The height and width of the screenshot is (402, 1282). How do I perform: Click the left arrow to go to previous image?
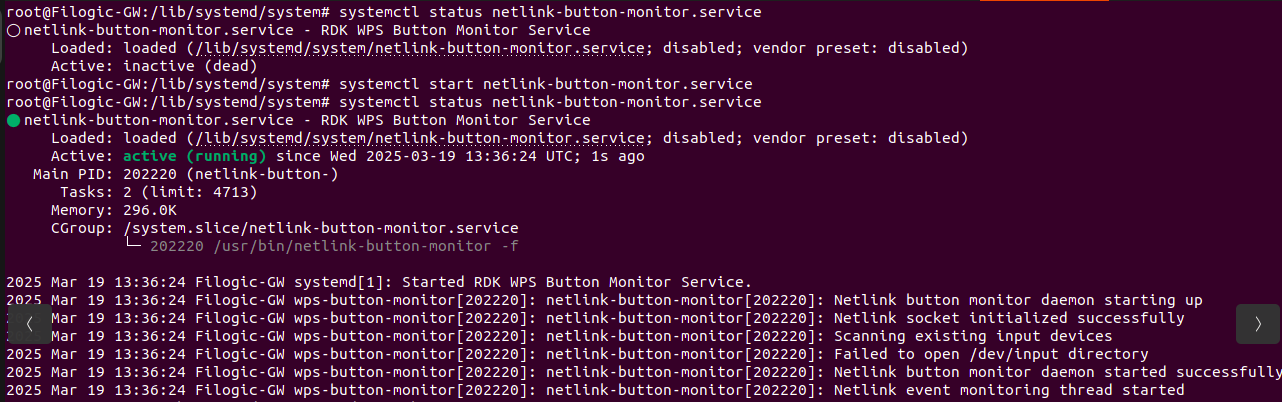[x=31, y=324]
